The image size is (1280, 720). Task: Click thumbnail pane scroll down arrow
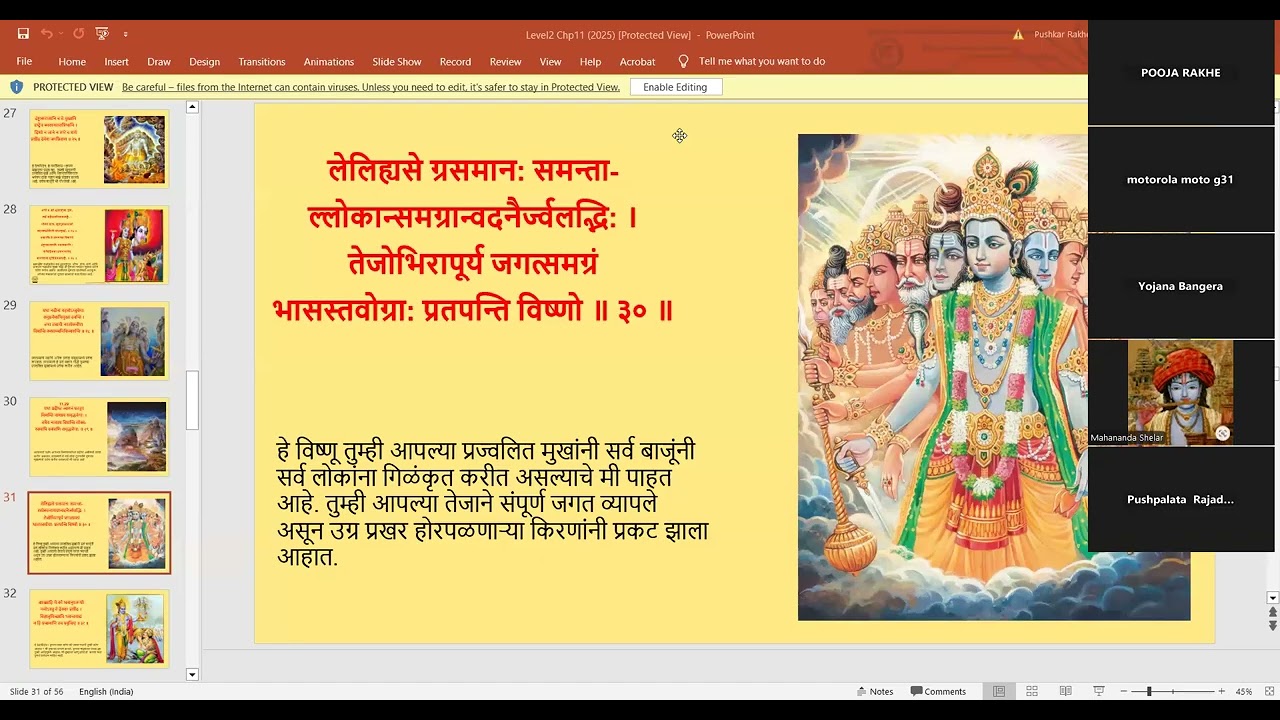tap(192, 674)
